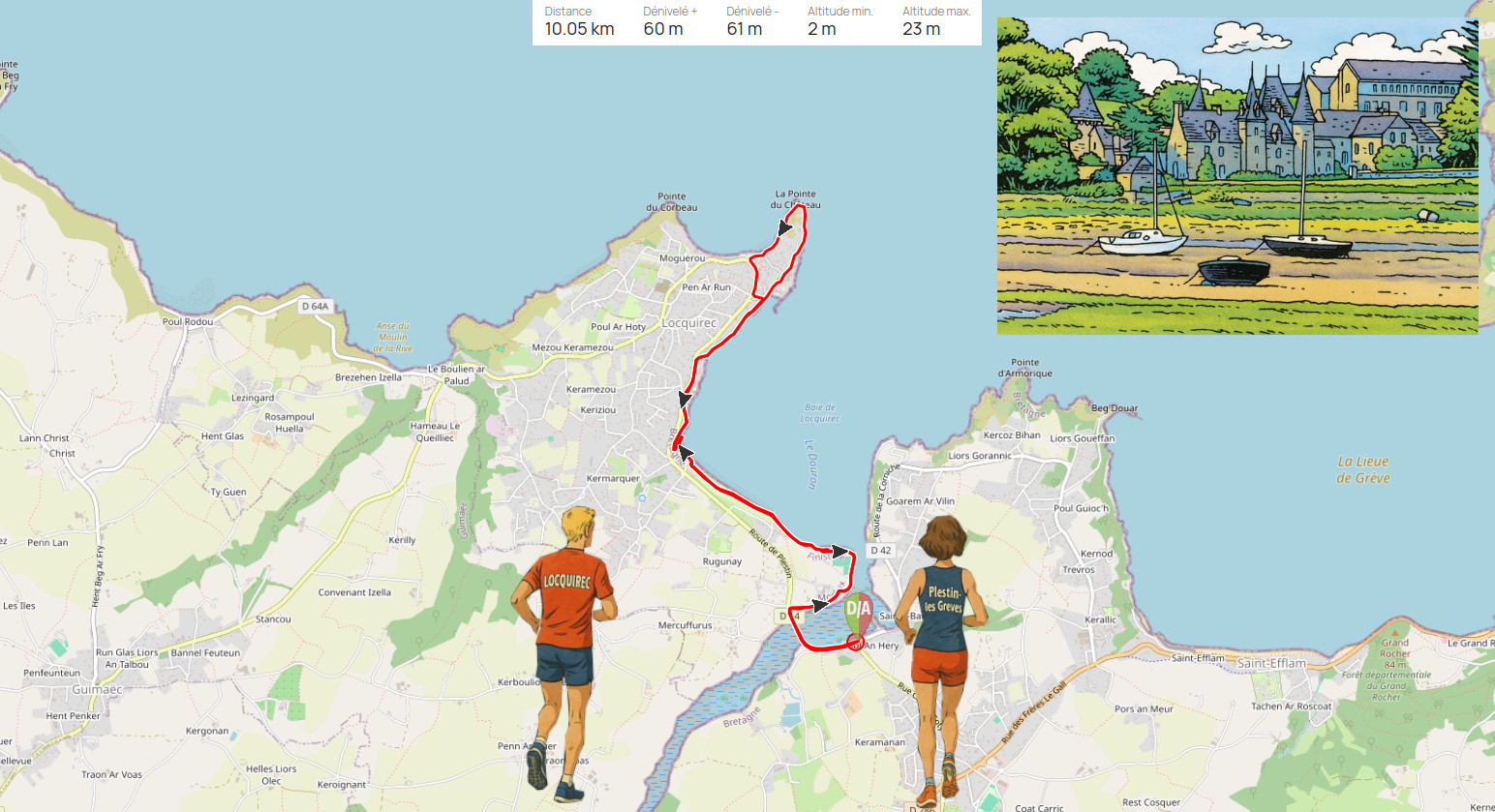This screenshot has width=1495, height=812.
Task: Click the Saint-Efflam place label
Action: [x=1271, y=663]
